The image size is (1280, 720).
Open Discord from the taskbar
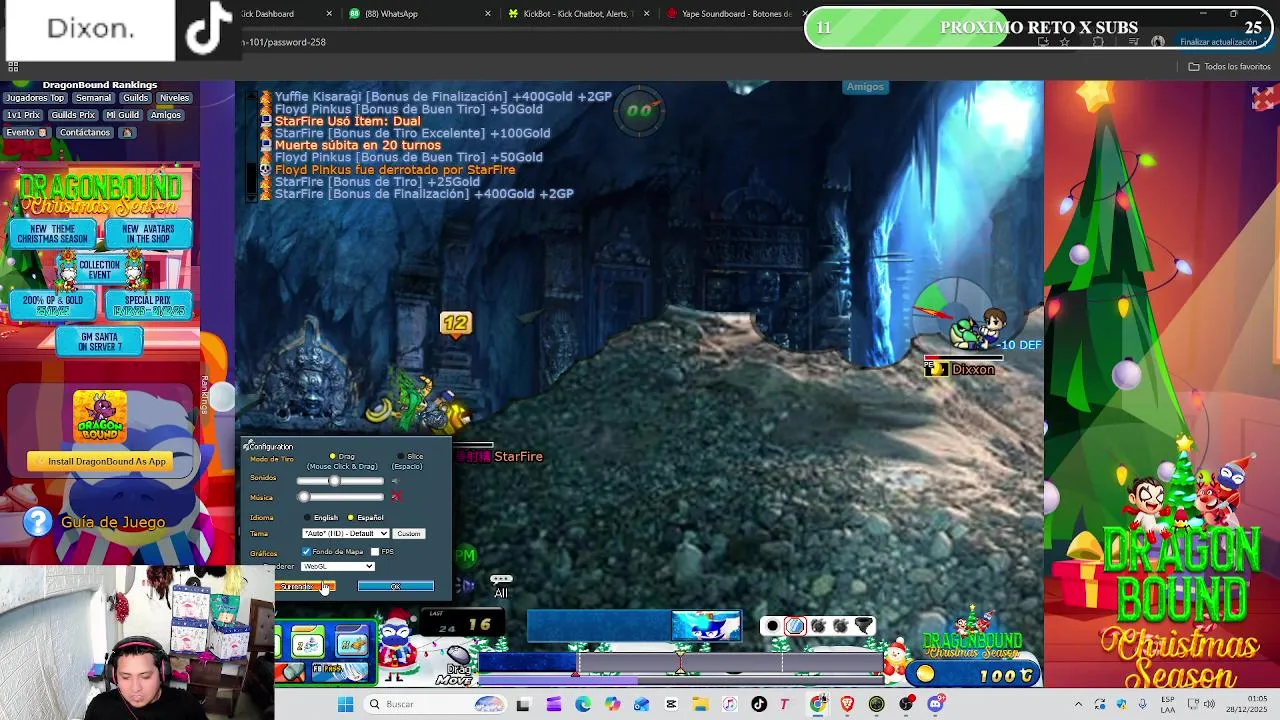[x=935, y=705]
